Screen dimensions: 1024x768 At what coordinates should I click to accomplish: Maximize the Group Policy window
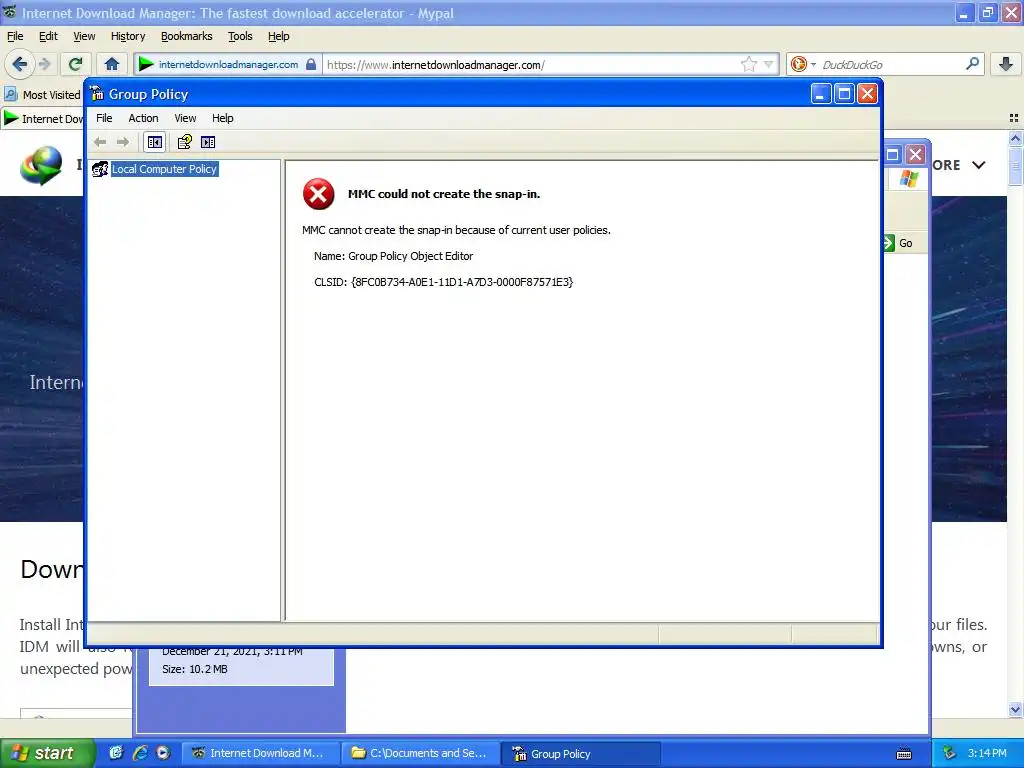click(844, 94)
